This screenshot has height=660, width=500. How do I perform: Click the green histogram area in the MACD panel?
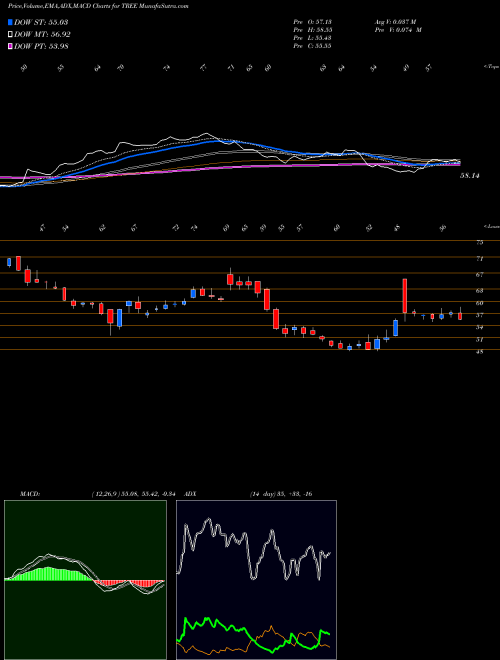(x=51, y=574)
